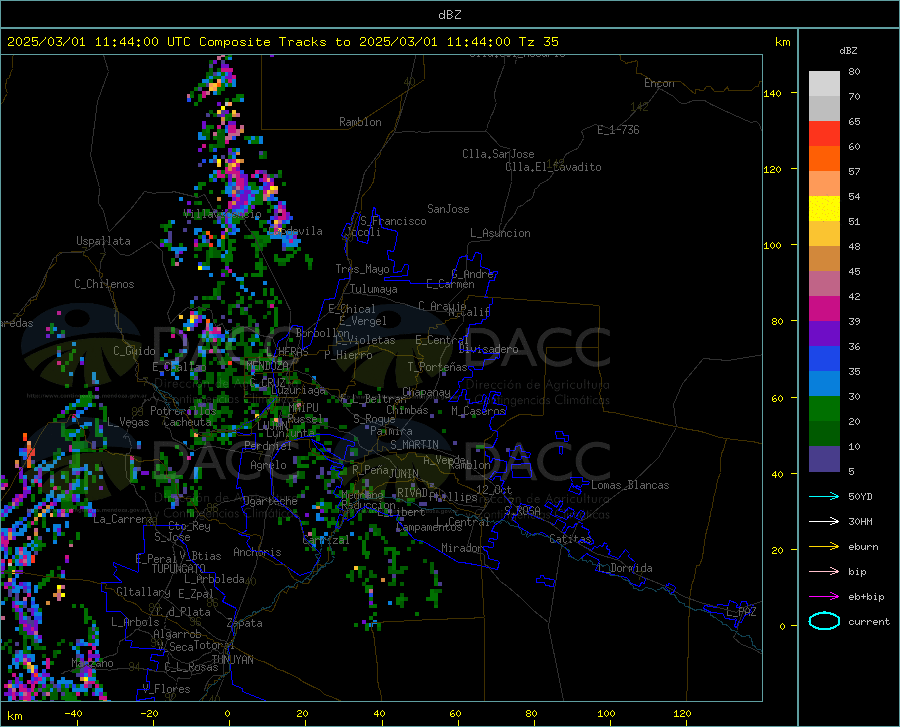Click the 'Mirador' label on the map

pyautogui.click(x=462, y=548)
